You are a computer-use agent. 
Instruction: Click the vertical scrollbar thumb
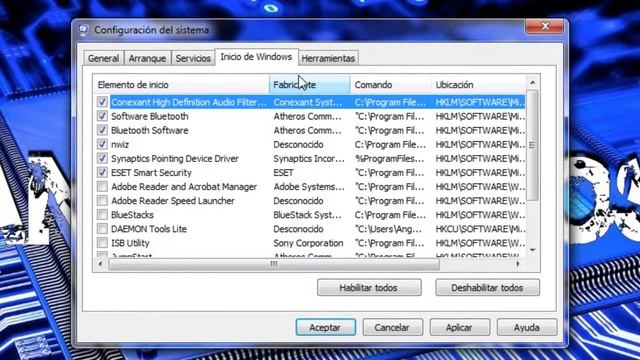coord(533,145)
